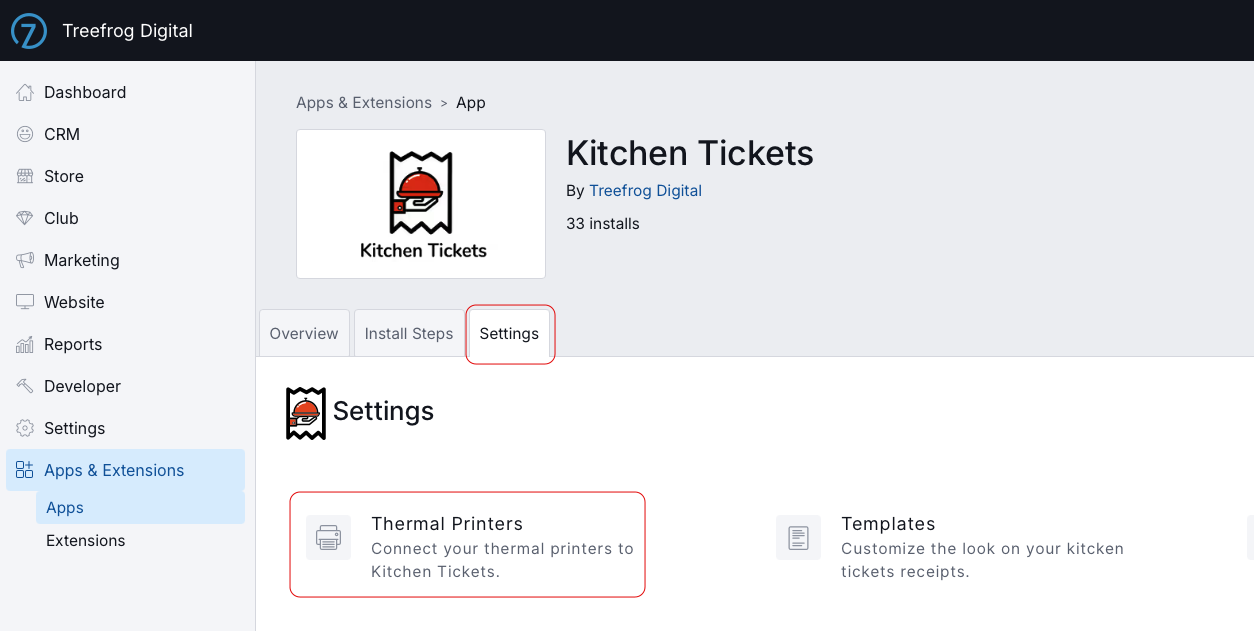Select Extensions under Apps & Extensions

[86, 541]
